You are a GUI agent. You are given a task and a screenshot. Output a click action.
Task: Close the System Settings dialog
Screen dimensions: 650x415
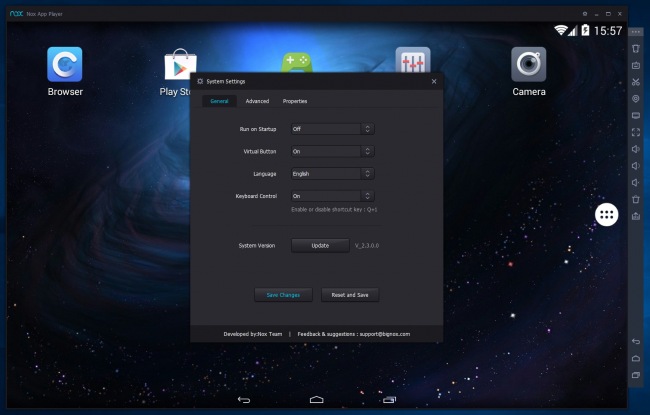click(434, 81)
